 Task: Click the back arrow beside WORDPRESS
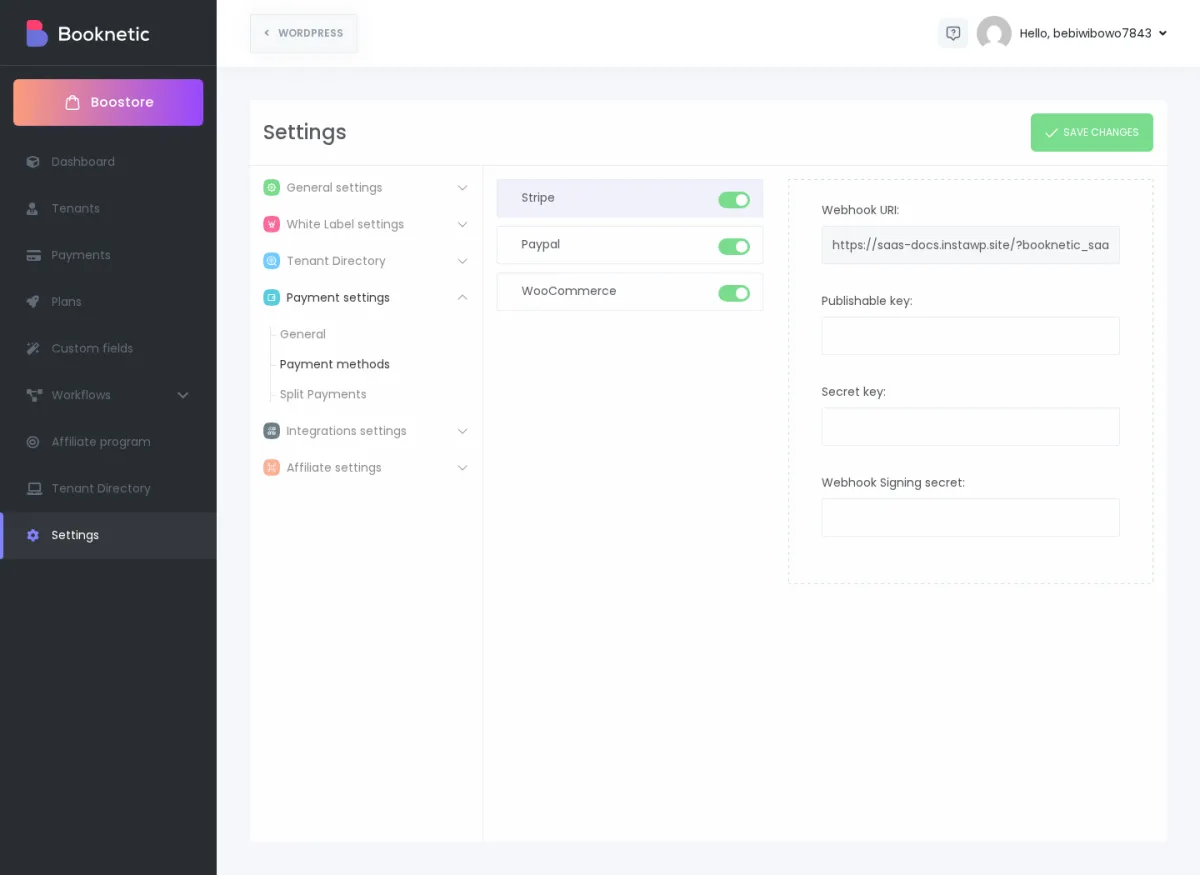266,33
